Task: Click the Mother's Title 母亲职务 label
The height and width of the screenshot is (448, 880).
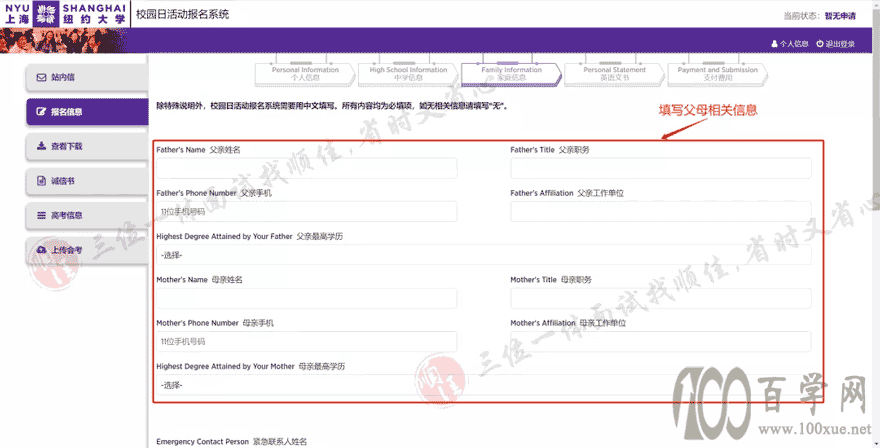Action: coord(551,280)
